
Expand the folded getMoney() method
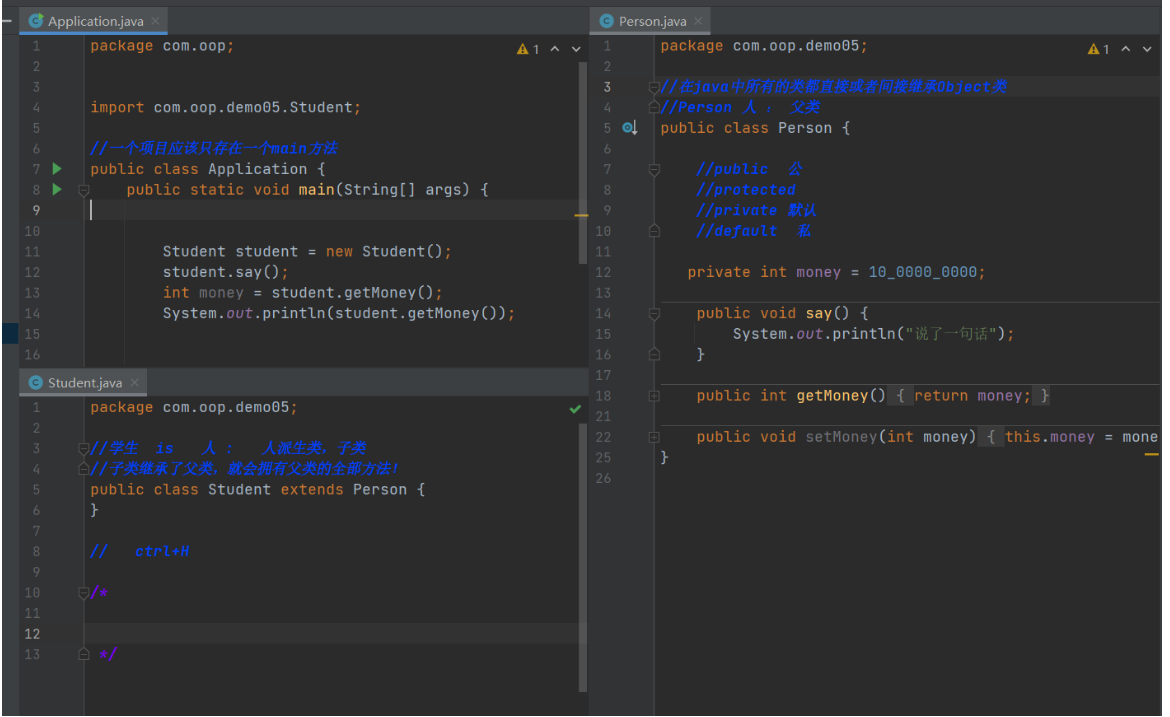tap(654, 396)
